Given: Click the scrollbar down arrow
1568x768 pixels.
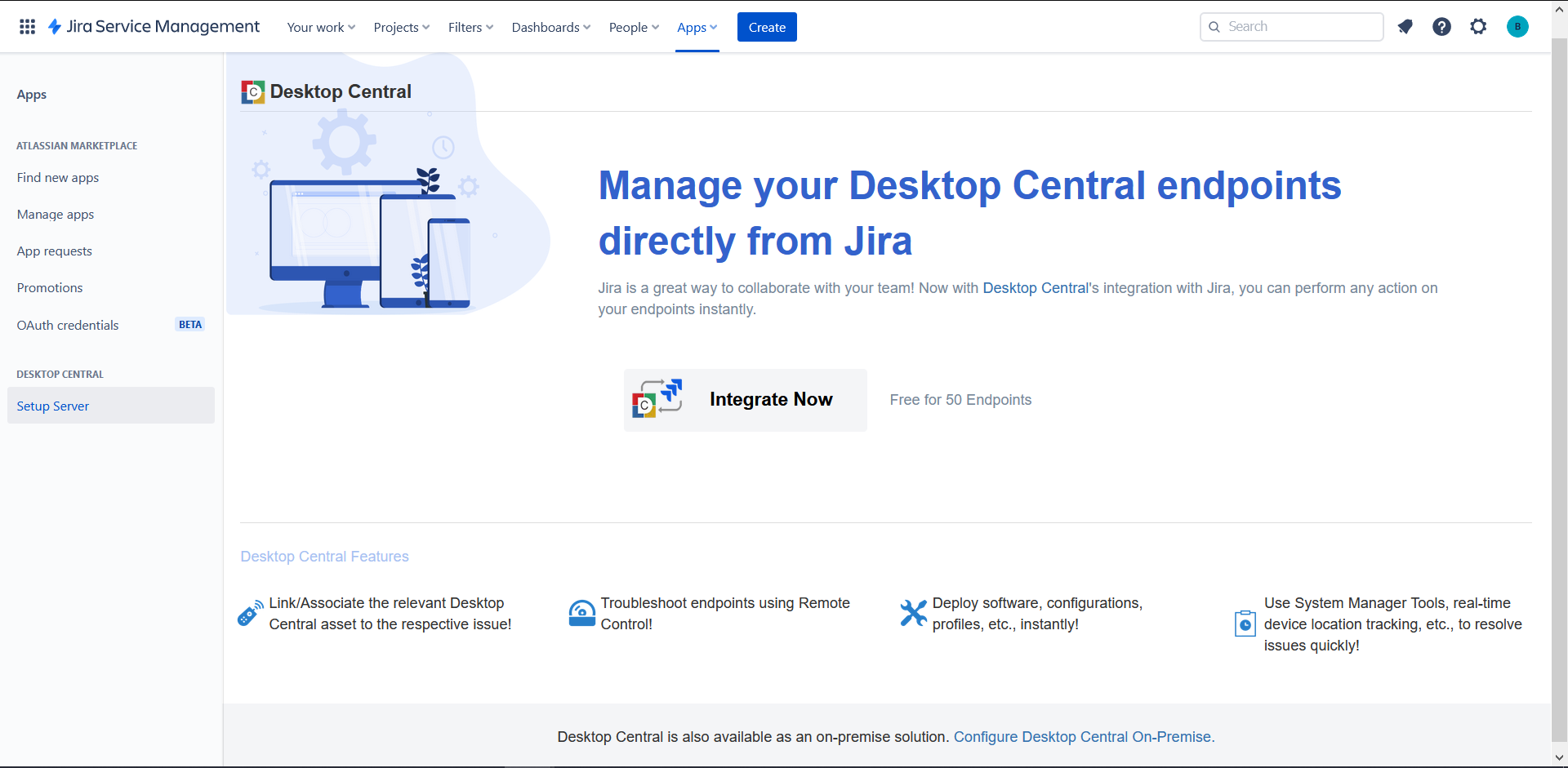Looking at the screenshot, I should pyautogui.click(x=1559, y=757).
